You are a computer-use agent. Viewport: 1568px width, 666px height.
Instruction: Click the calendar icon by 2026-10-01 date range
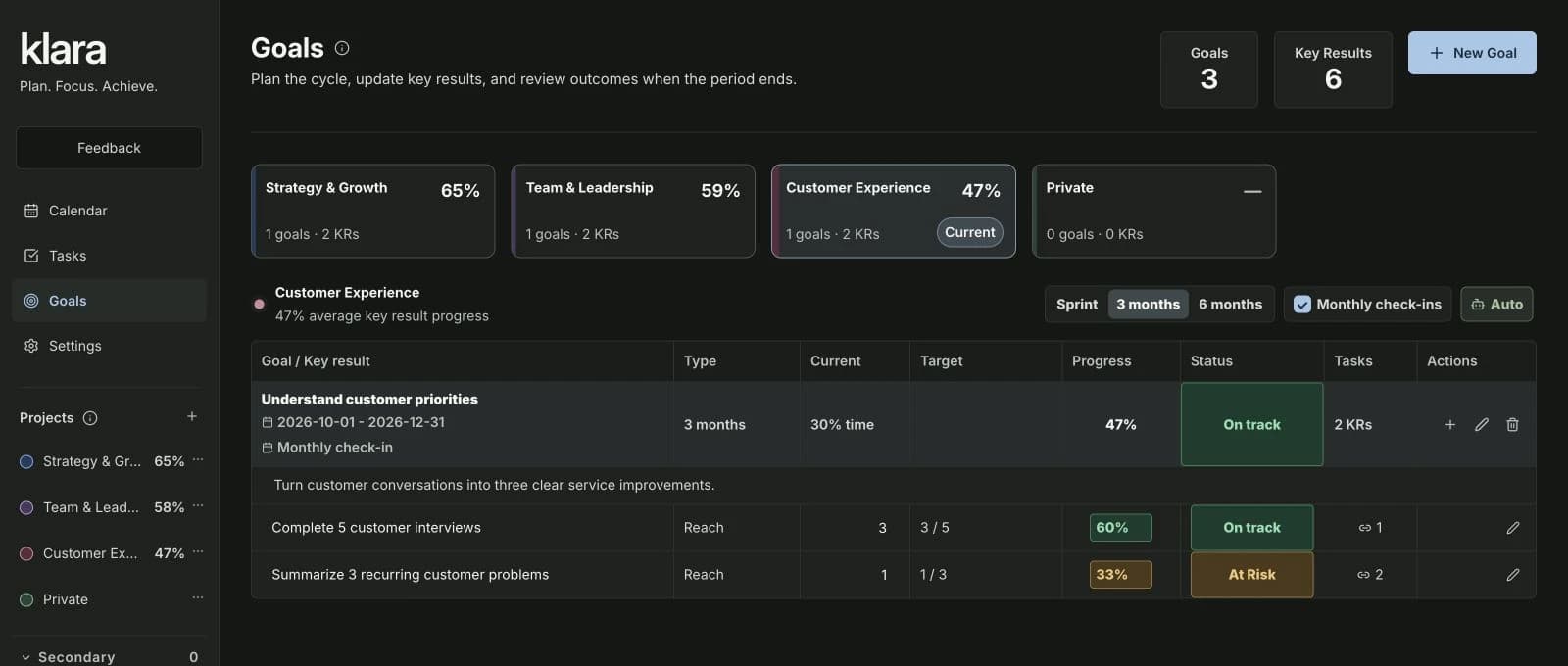pyautogui.click(x=268, y=423)
